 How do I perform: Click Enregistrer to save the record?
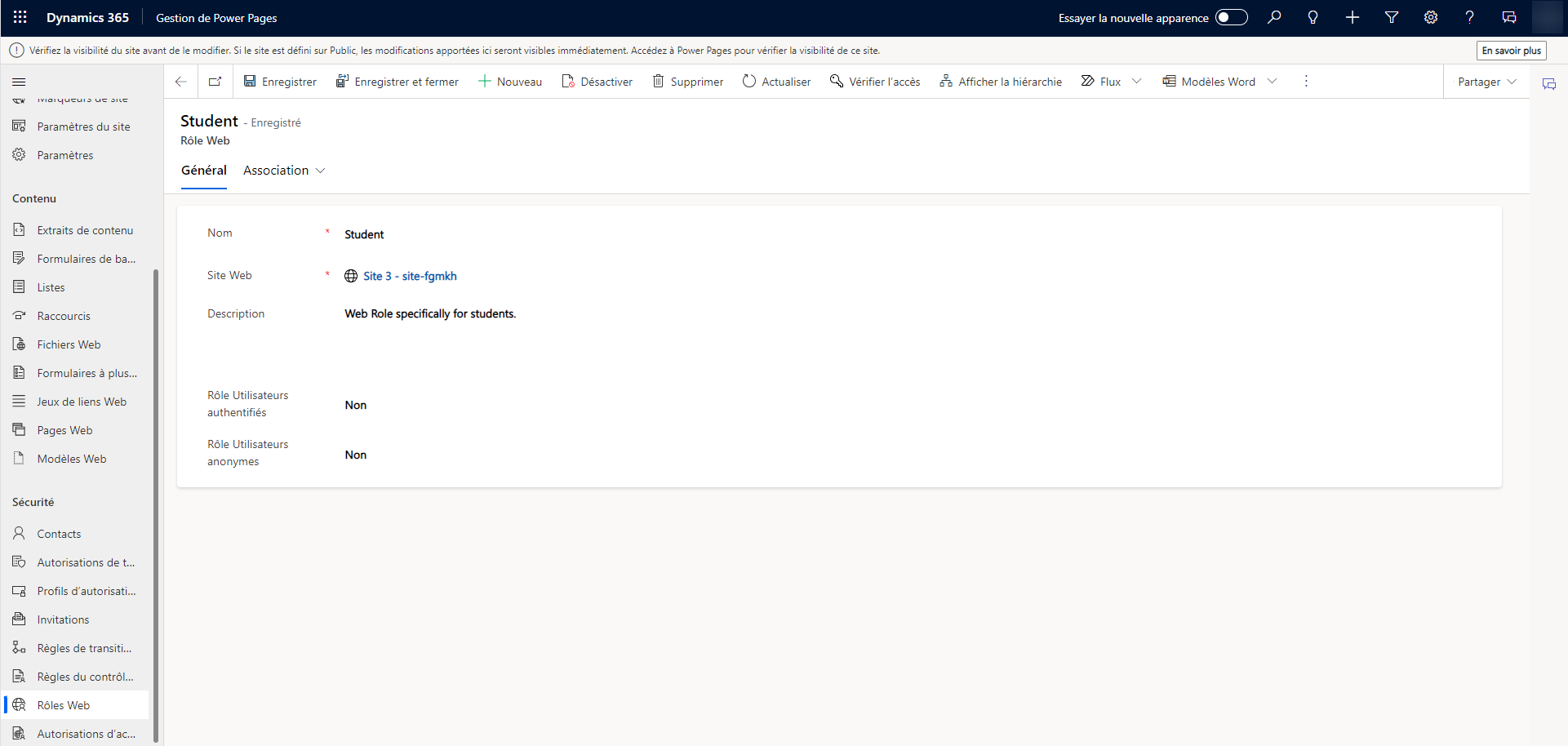(x=280, y=82)
